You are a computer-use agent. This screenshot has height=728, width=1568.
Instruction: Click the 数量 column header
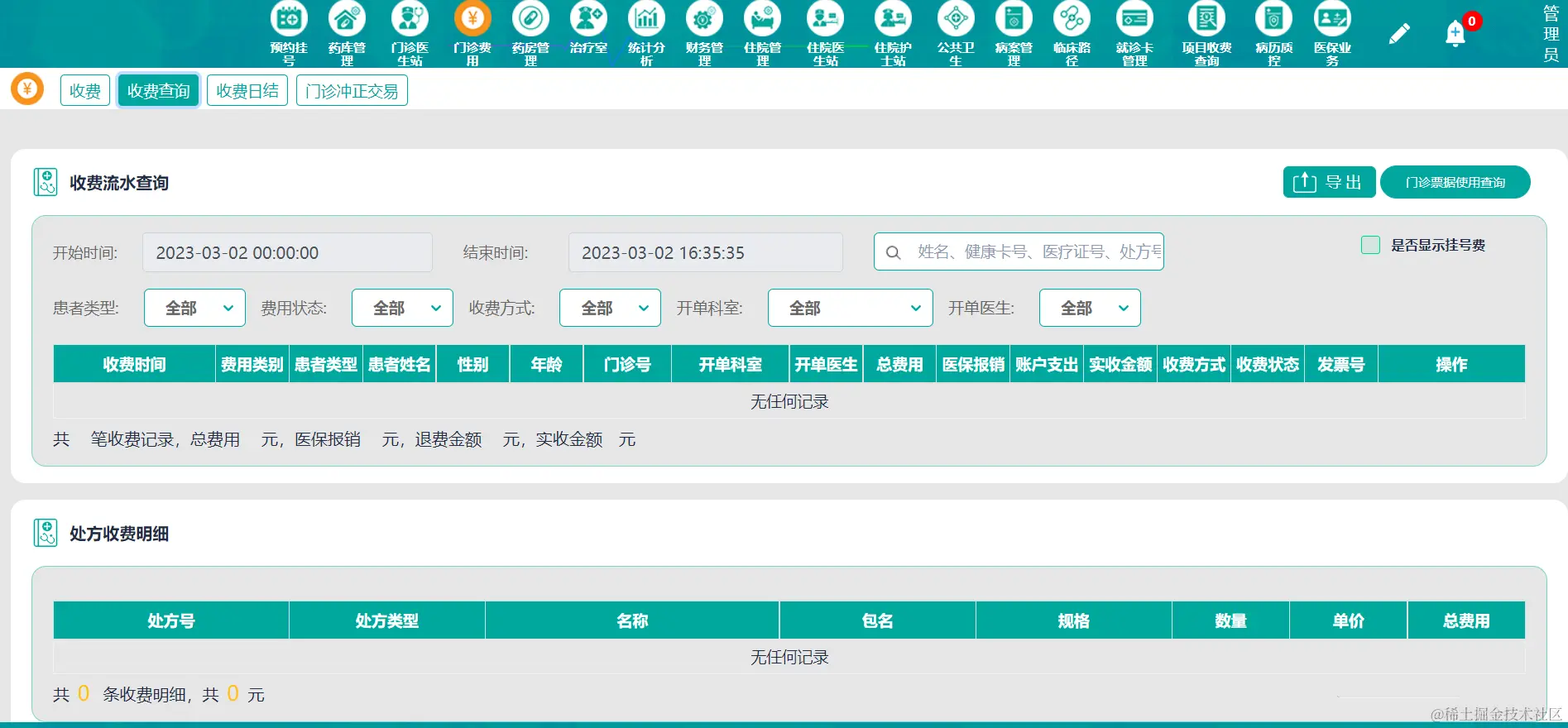point(1230,620)
